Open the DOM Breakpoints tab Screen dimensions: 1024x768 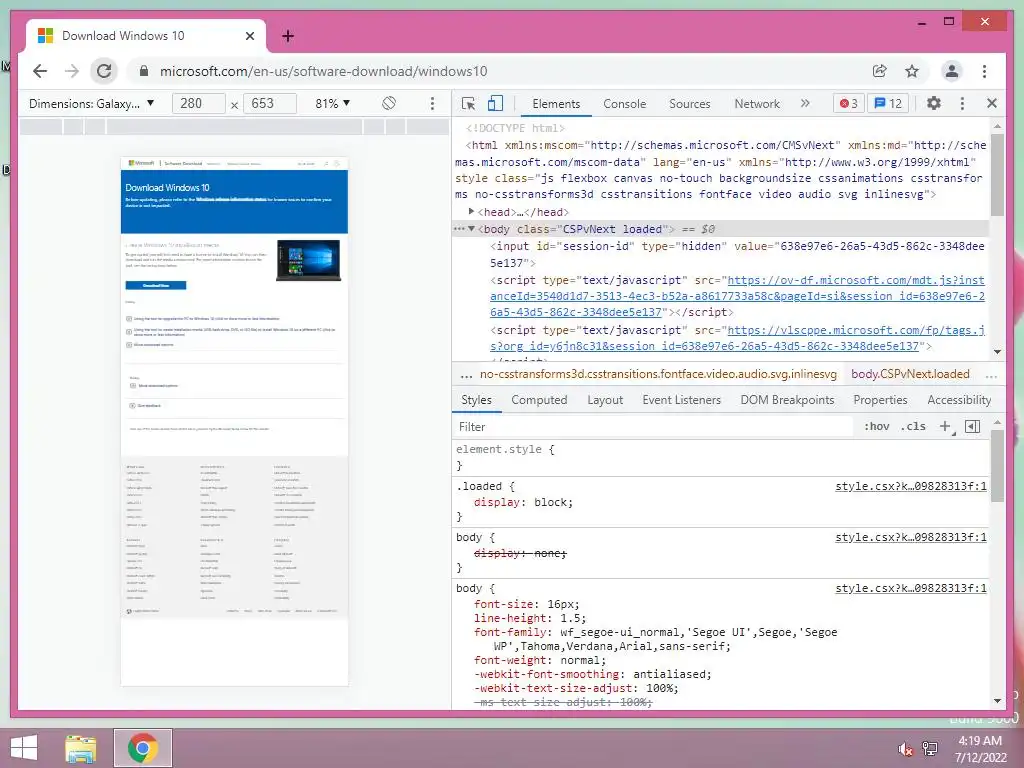pyautogui.click(x=787, y=400)
